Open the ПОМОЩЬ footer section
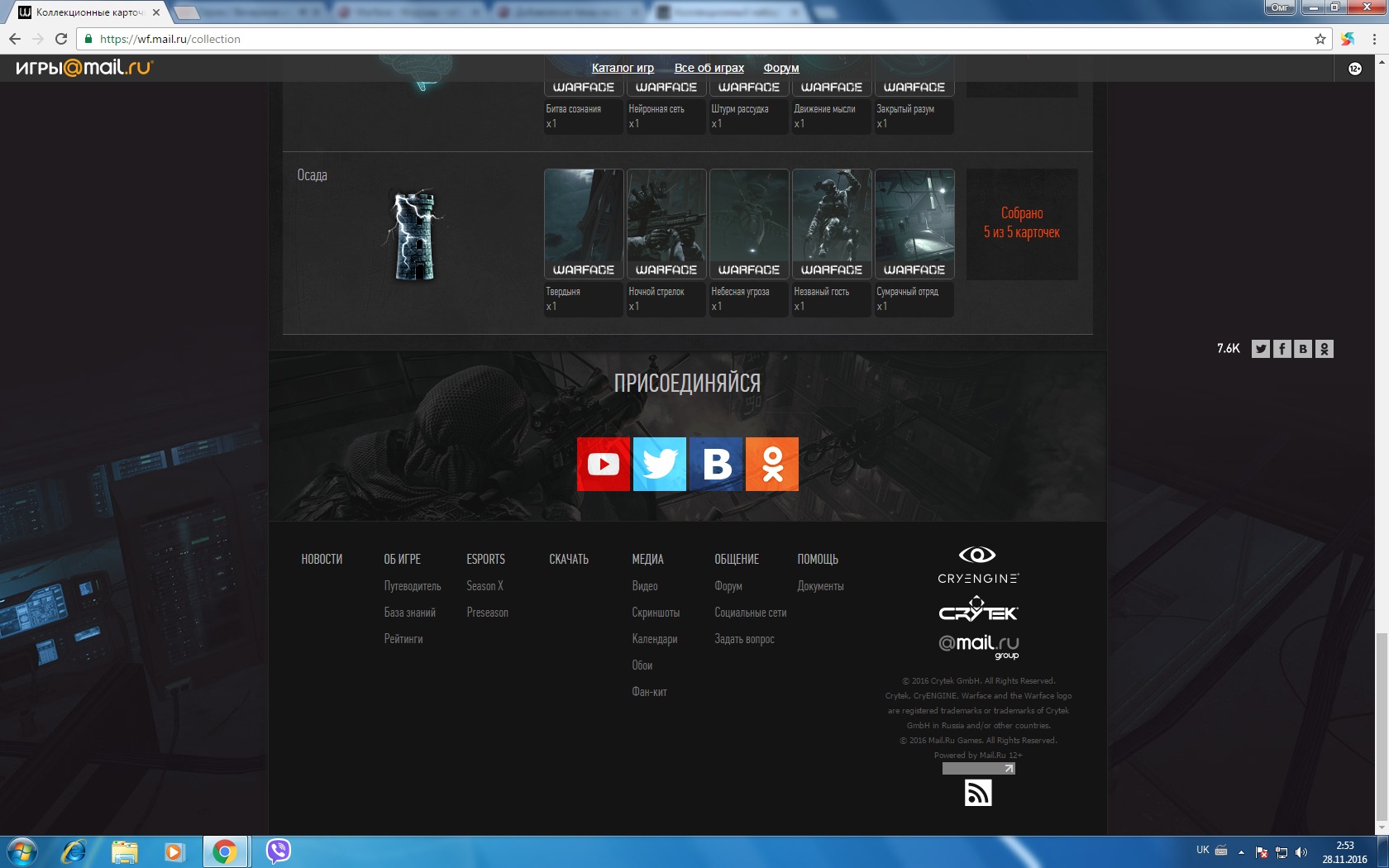The image size is (1389, 868). (818, 560)
